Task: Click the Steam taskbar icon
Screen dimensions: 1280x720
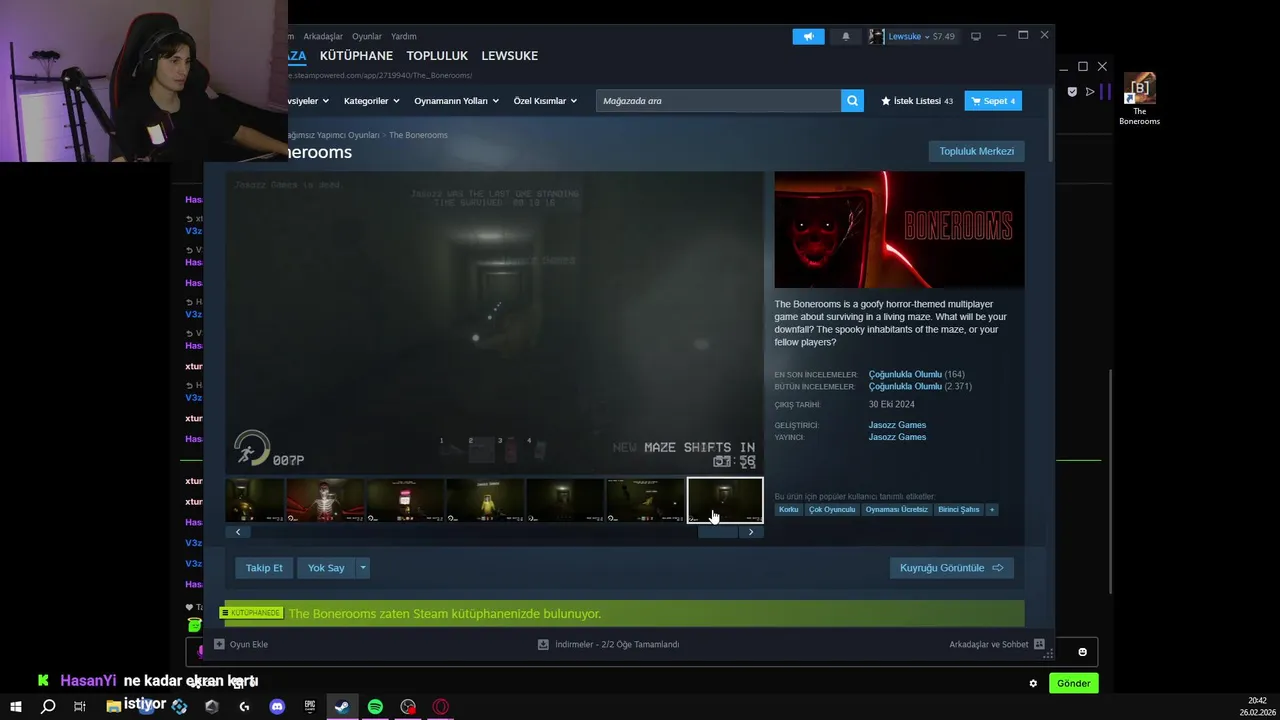Action: coord(342,706)
